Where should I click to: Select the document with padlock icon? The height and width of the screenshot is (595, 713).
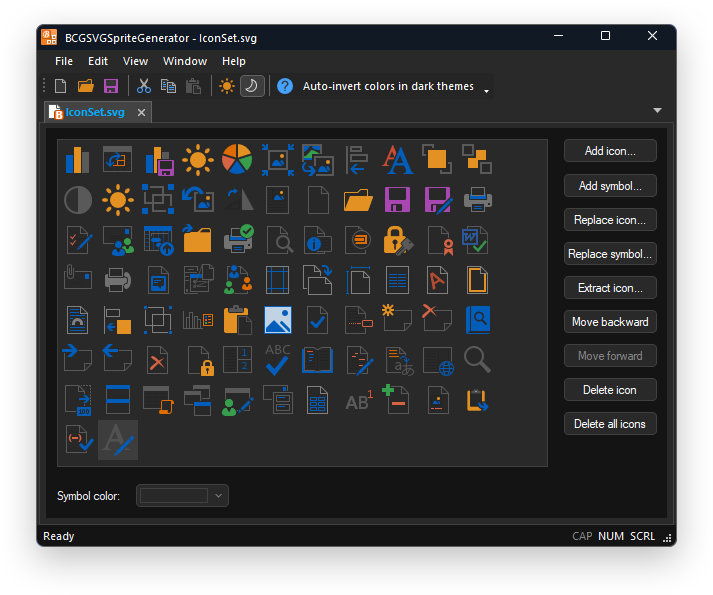[x=201, y=361]
